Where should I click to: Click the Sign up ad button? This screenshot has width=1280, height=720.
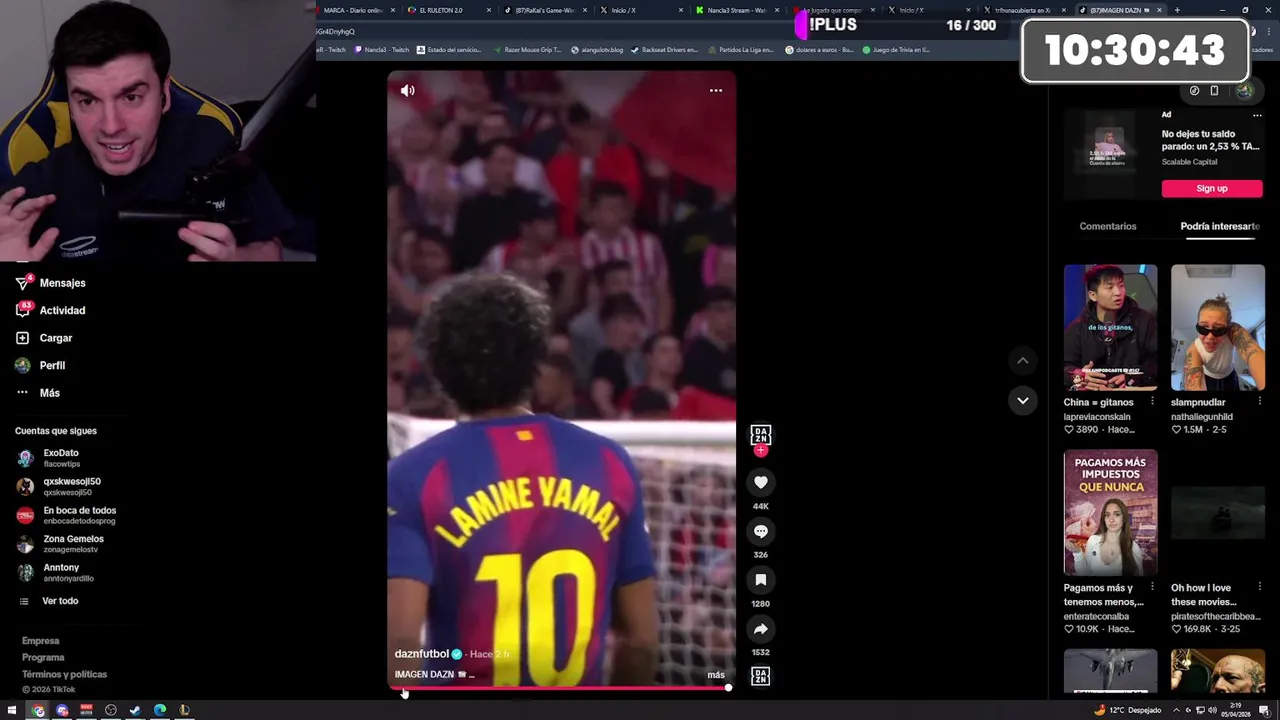[1212, 188]
